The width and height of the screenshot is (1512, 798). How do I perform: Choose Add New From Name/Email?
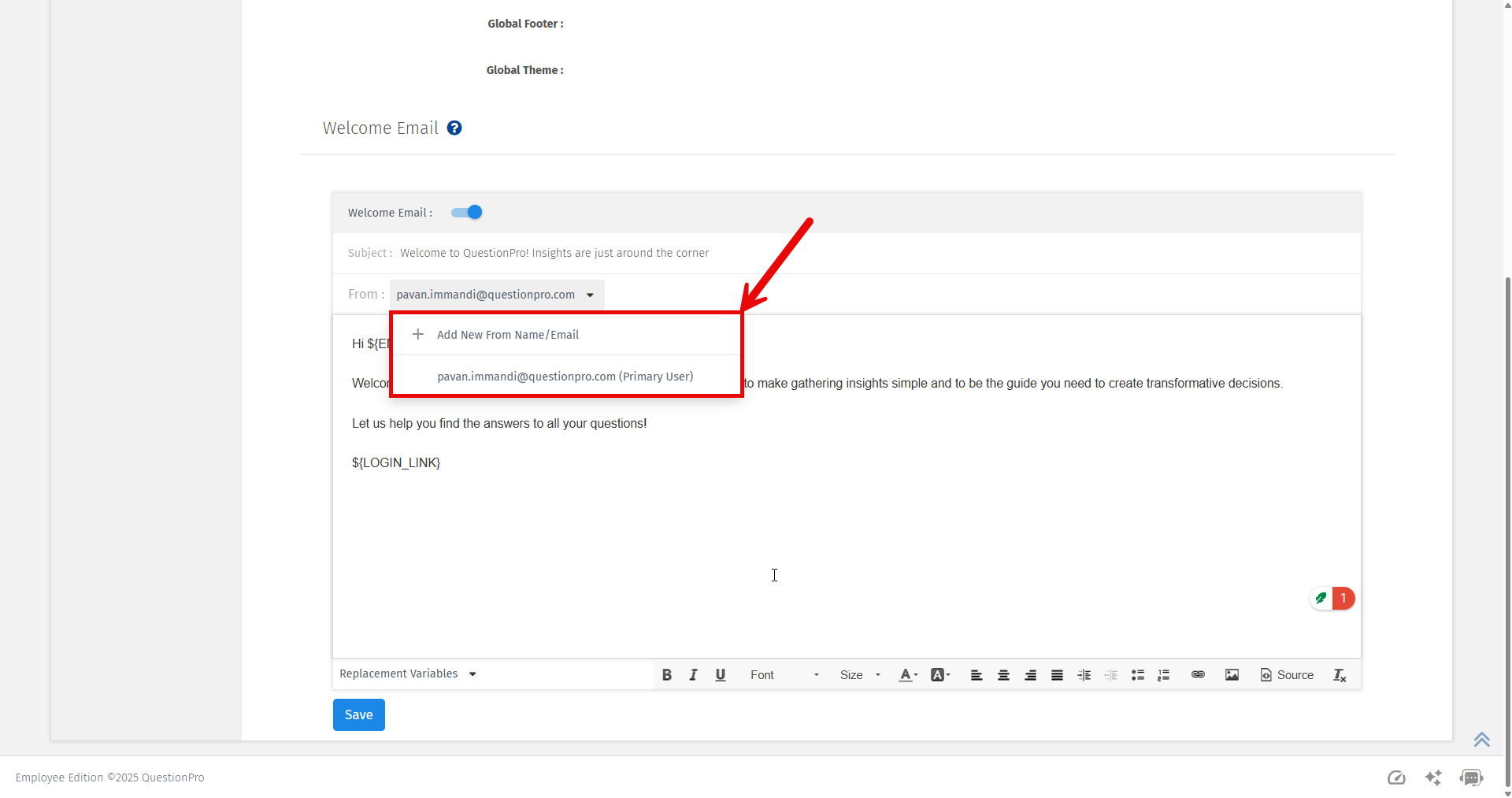pos(508,334)
